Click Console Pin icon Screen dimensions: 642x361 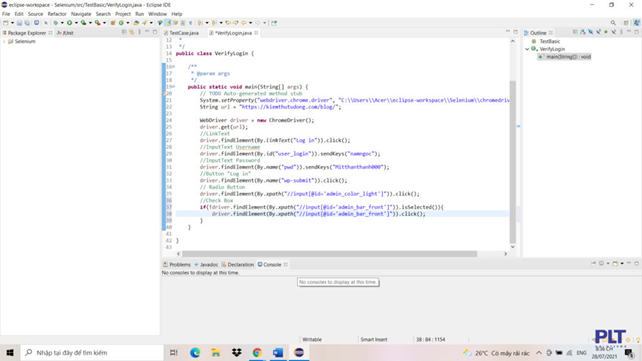tap(593, 263)
